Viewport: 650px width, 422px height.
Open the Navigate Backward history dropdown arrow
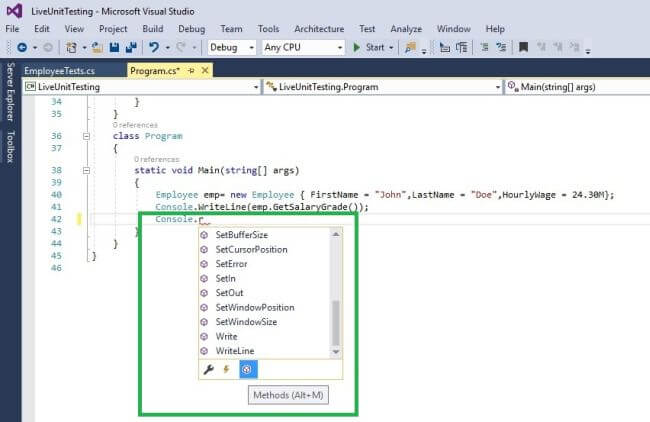(x=35, y=48)
